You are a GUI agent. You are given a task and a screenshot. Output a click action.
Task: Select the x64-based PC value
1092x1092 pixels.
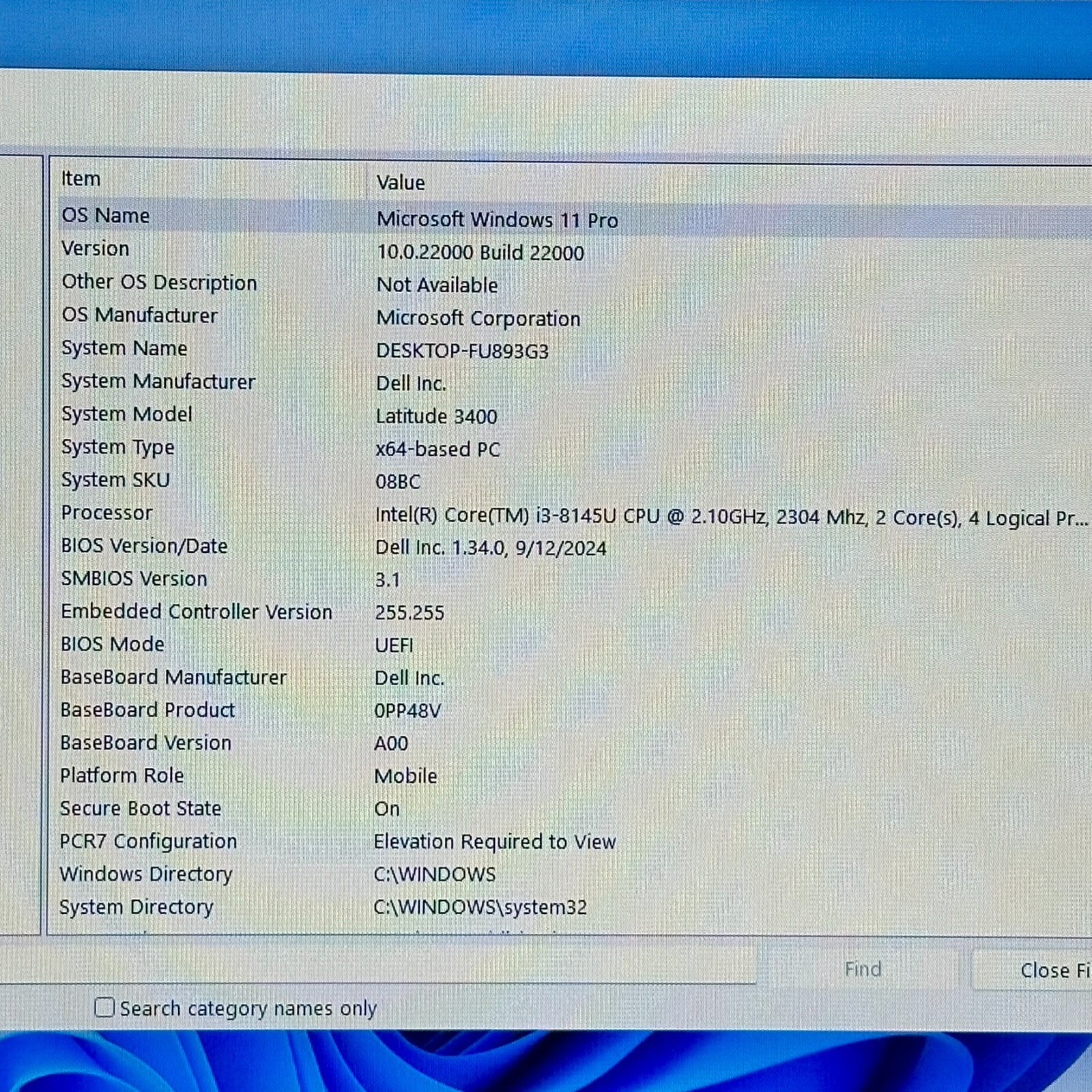click(437, 449)
